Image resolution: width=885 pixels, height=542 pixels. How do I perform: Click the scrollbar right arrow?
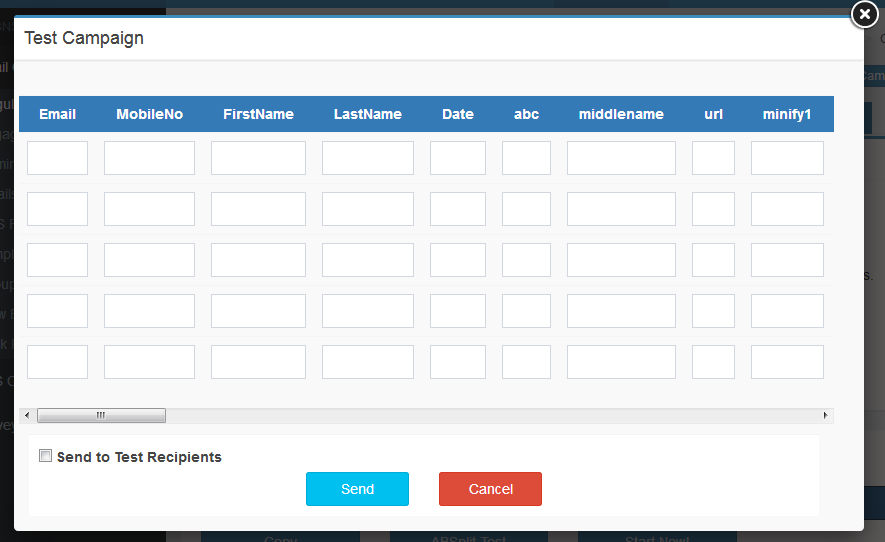pos(825,415)
